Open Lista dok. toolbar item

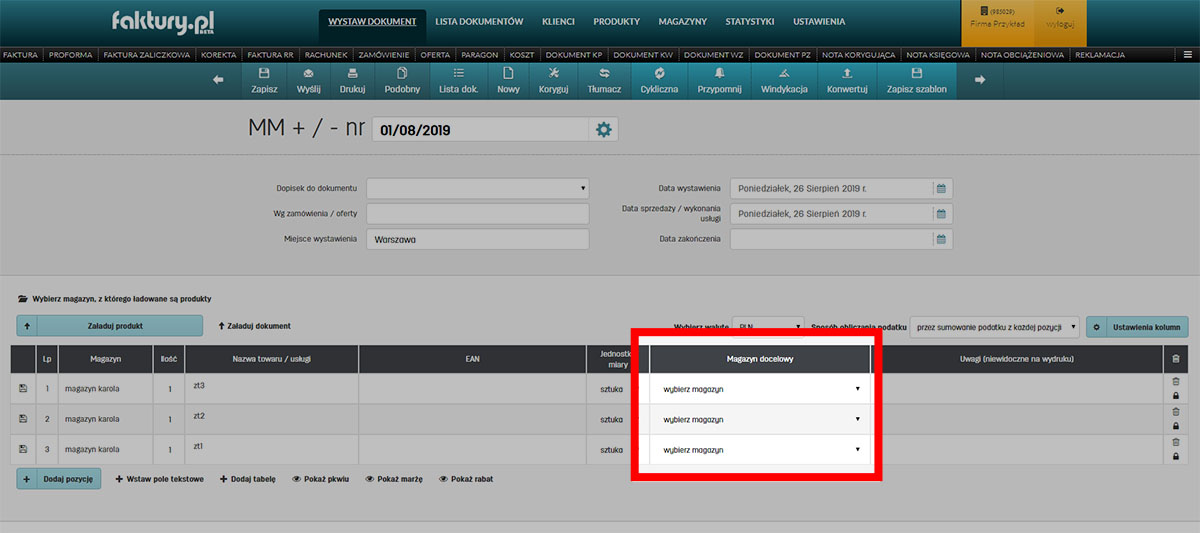458,81
